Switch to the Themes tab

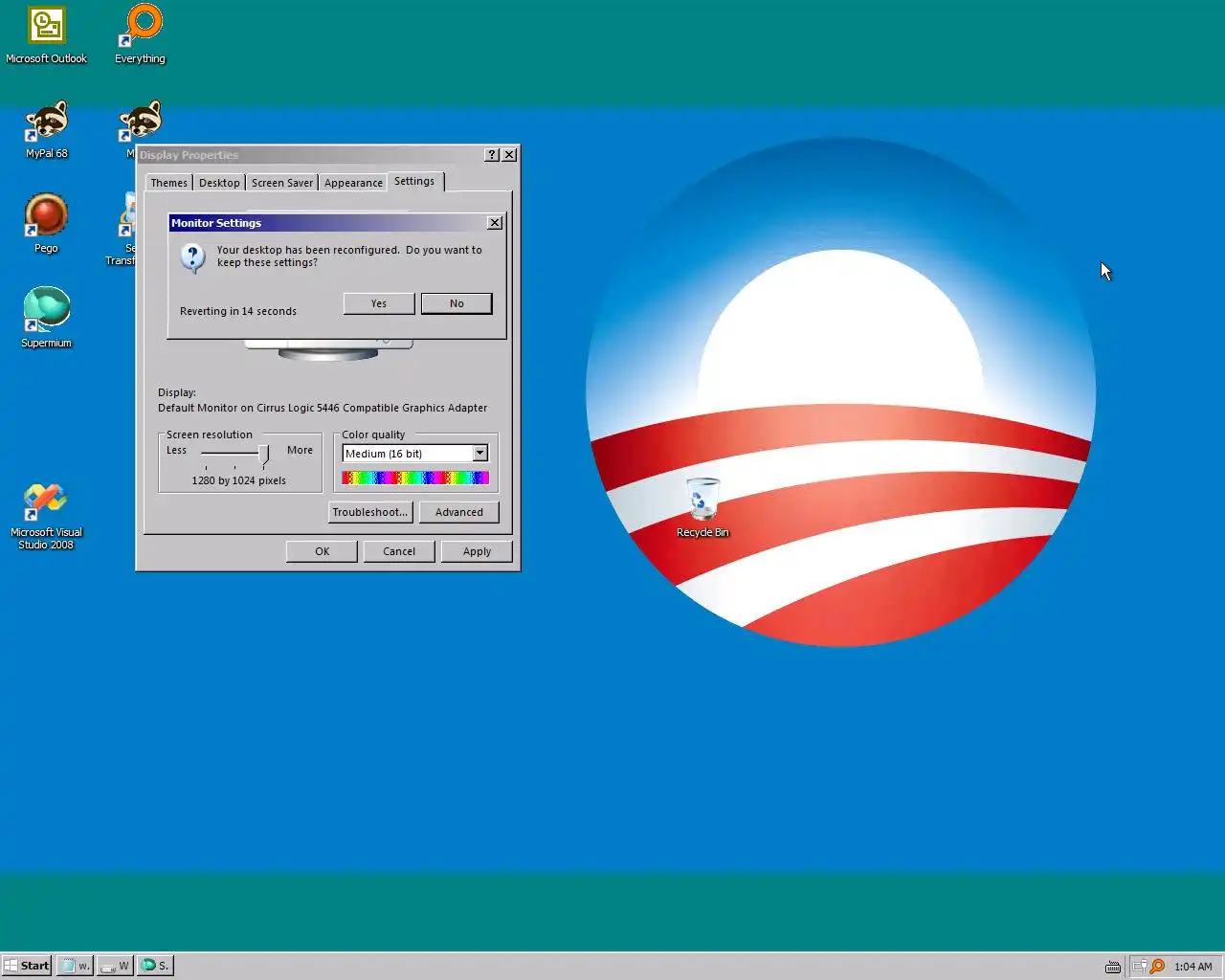click(169, 183)
